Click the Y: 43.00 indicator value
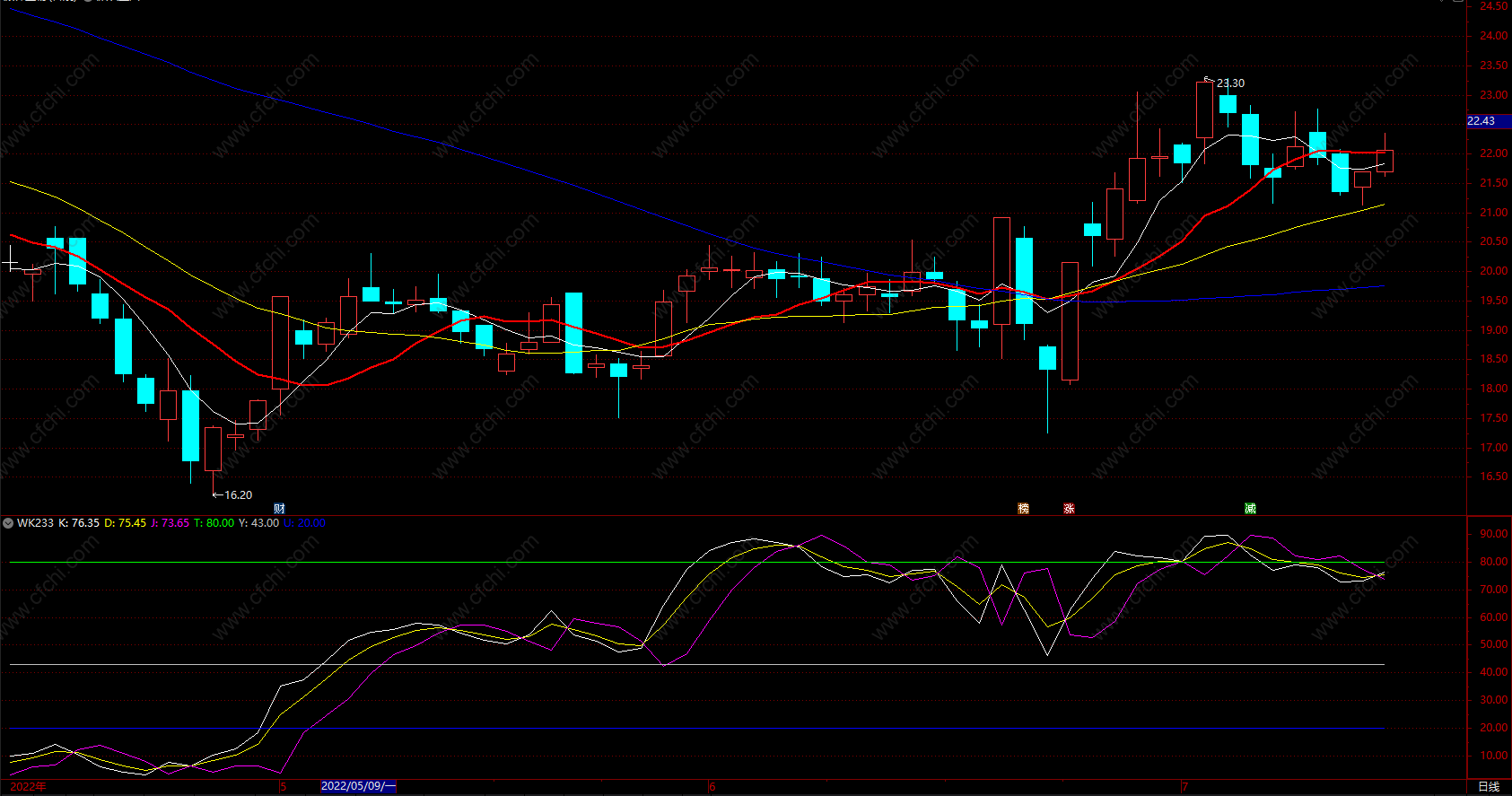 point(258,523)
